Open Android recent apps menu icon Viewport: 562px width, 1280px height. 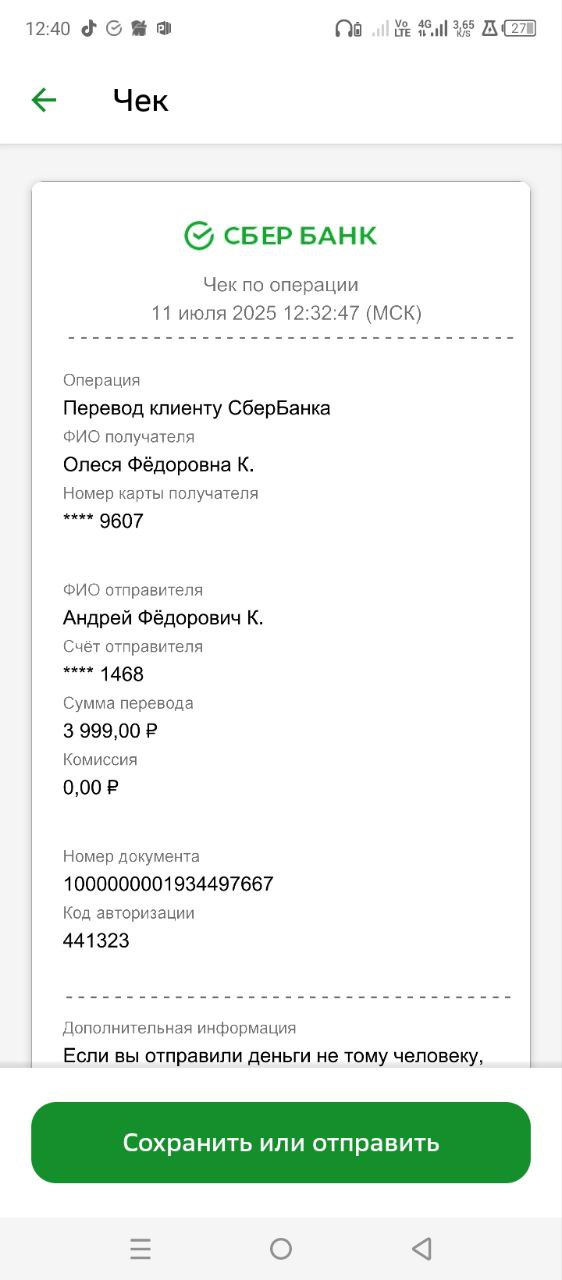(140, 1248)
